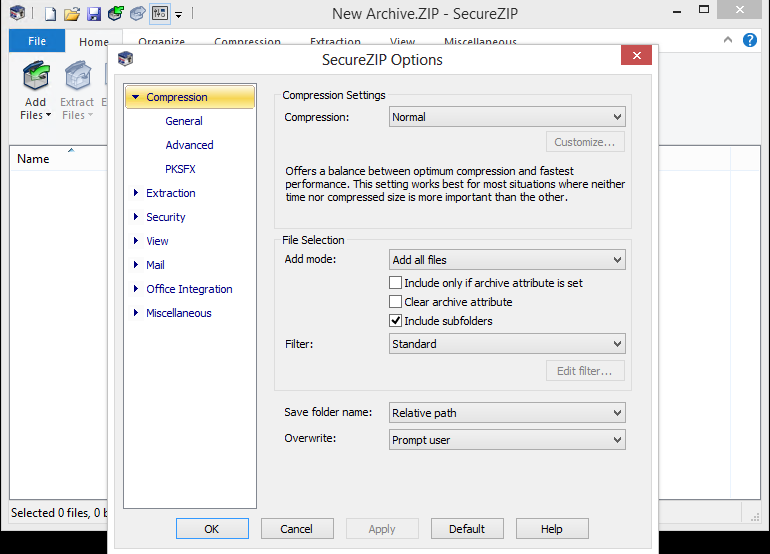Screen dimensions: 770x554
Task: Click the new archive icon in quick access toolbar
Action: 50,14
